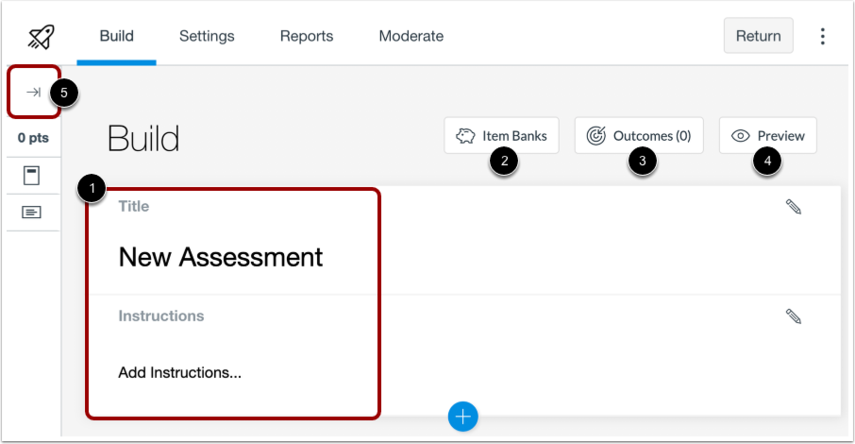Edit the title with pencil icon
The height and width of the screenshot is (444, 855).
(x=793, y=207)
